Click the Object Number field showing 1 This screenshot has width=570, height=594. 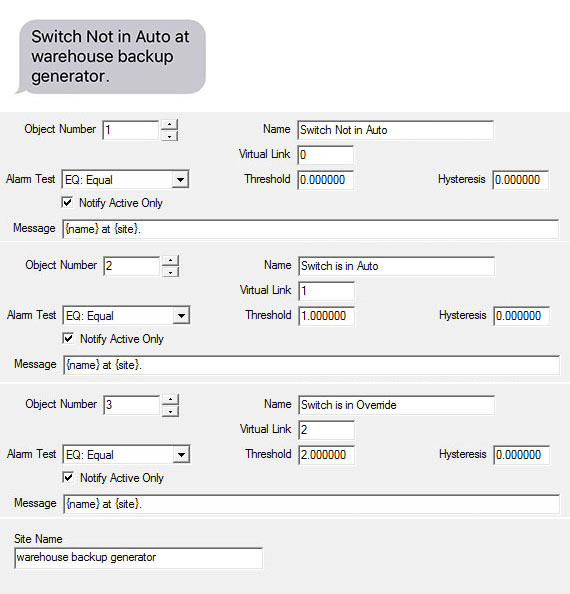tap(131, 130)
